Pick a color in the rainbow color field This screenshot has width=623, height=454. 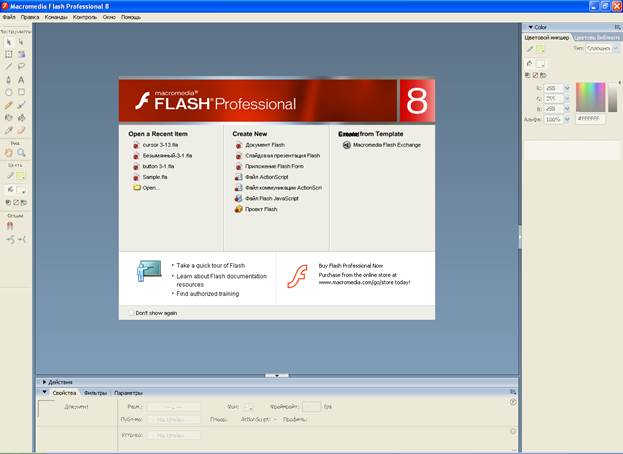coord(590,97)
